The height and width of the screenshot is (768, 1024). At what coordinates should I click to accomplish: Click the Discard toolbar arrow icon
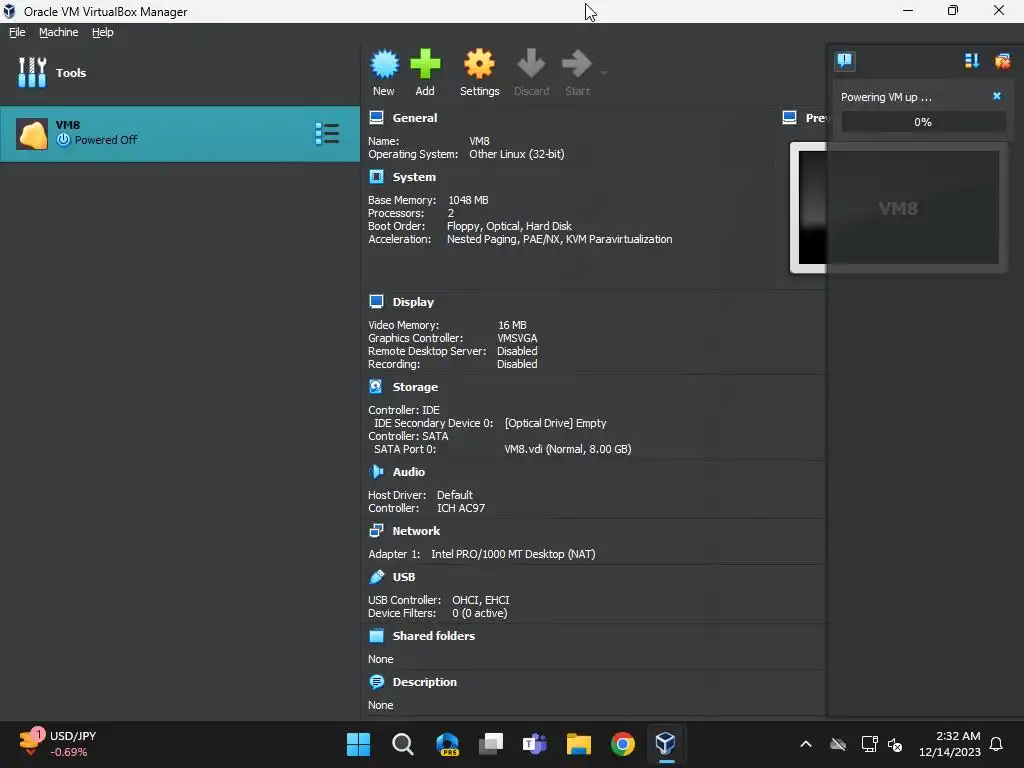(531, 64)
